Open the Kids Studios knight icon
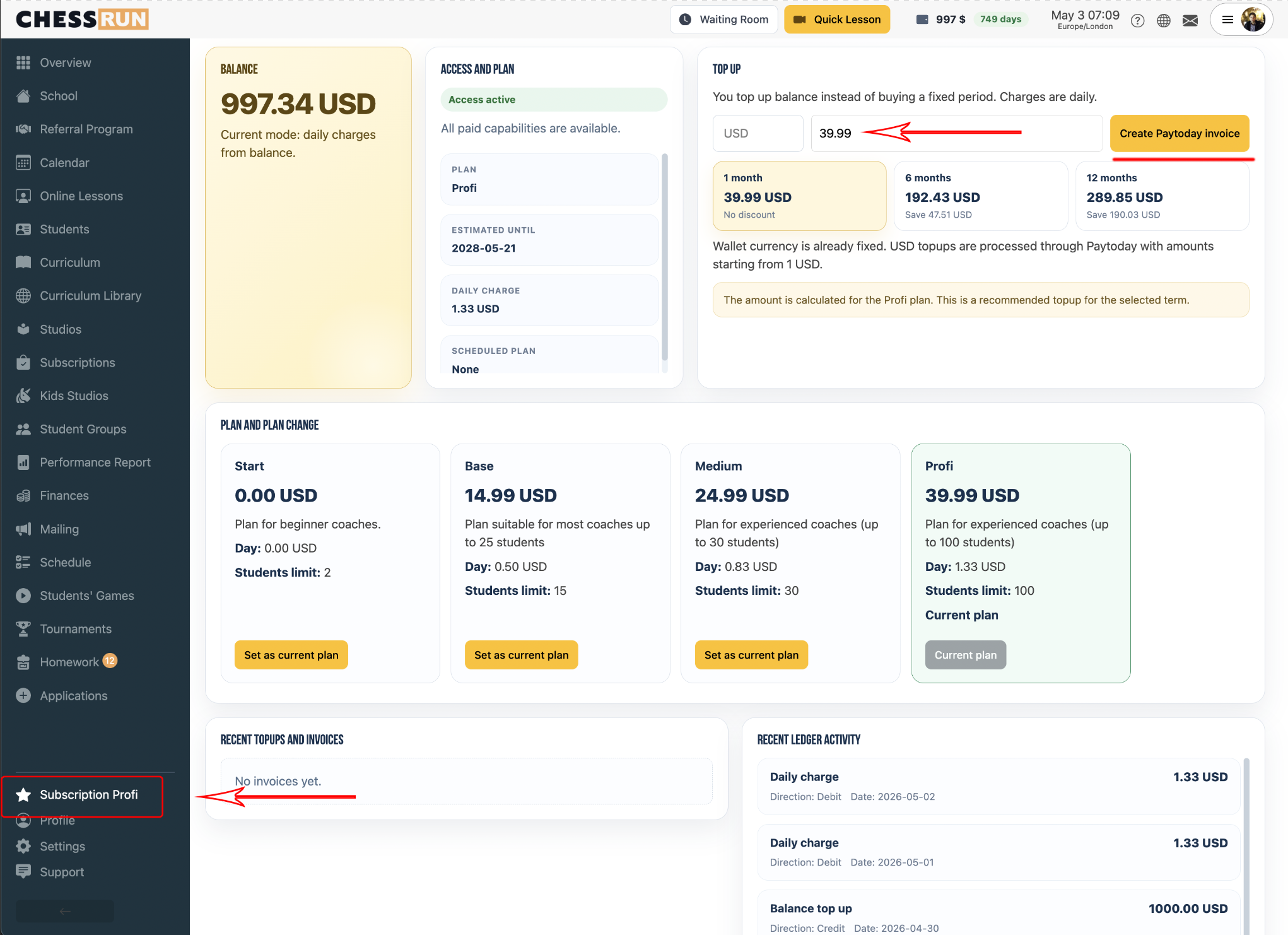The height and width of the screenshot is (935, 1288). coord(23,396)
